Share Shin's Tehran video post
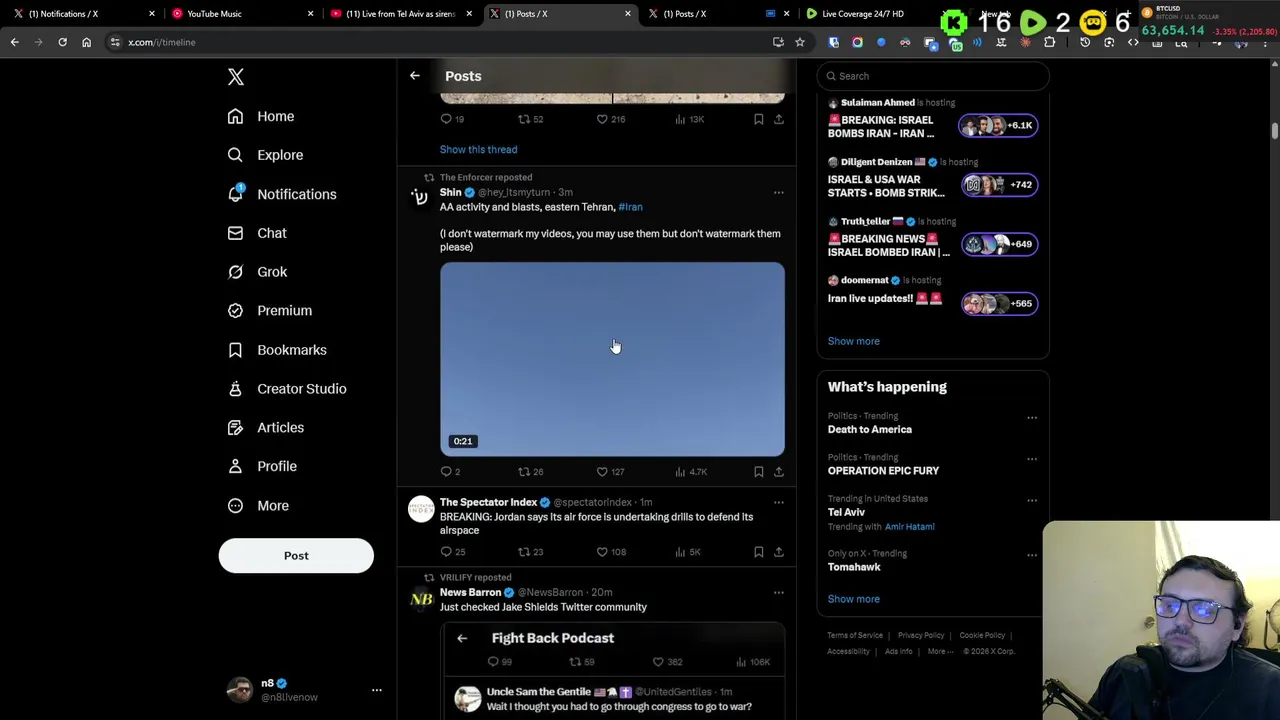 coord(778,471)
